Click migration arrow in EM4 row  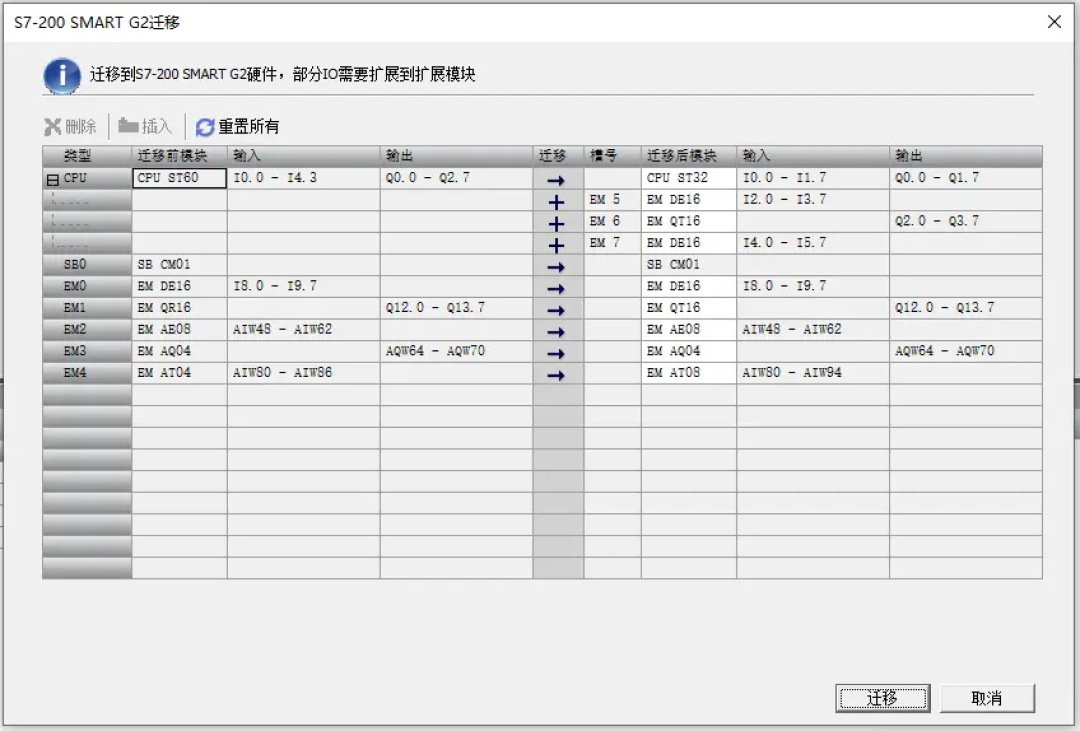click(557, 375)
